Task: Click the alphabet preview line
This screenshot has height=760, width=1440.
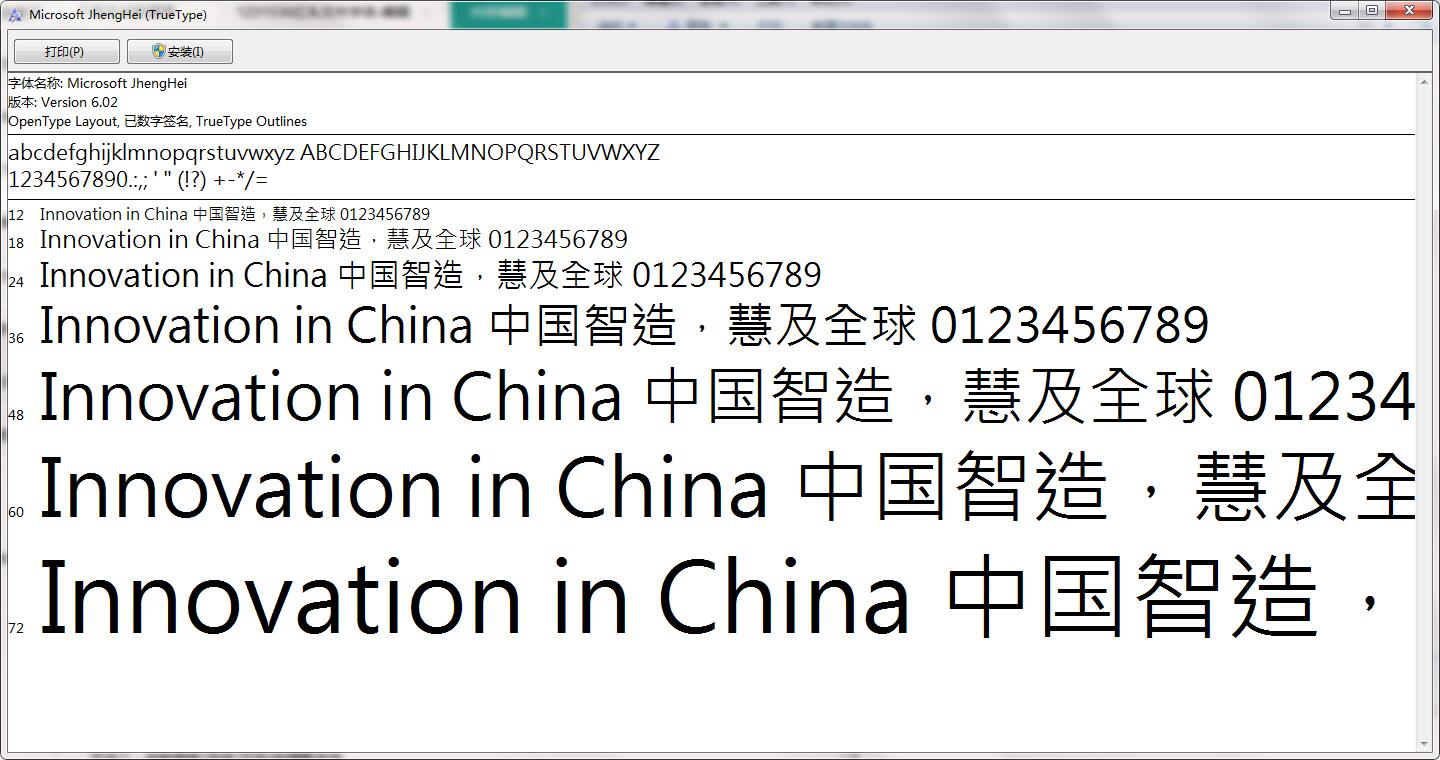Action: pos(334,152)
